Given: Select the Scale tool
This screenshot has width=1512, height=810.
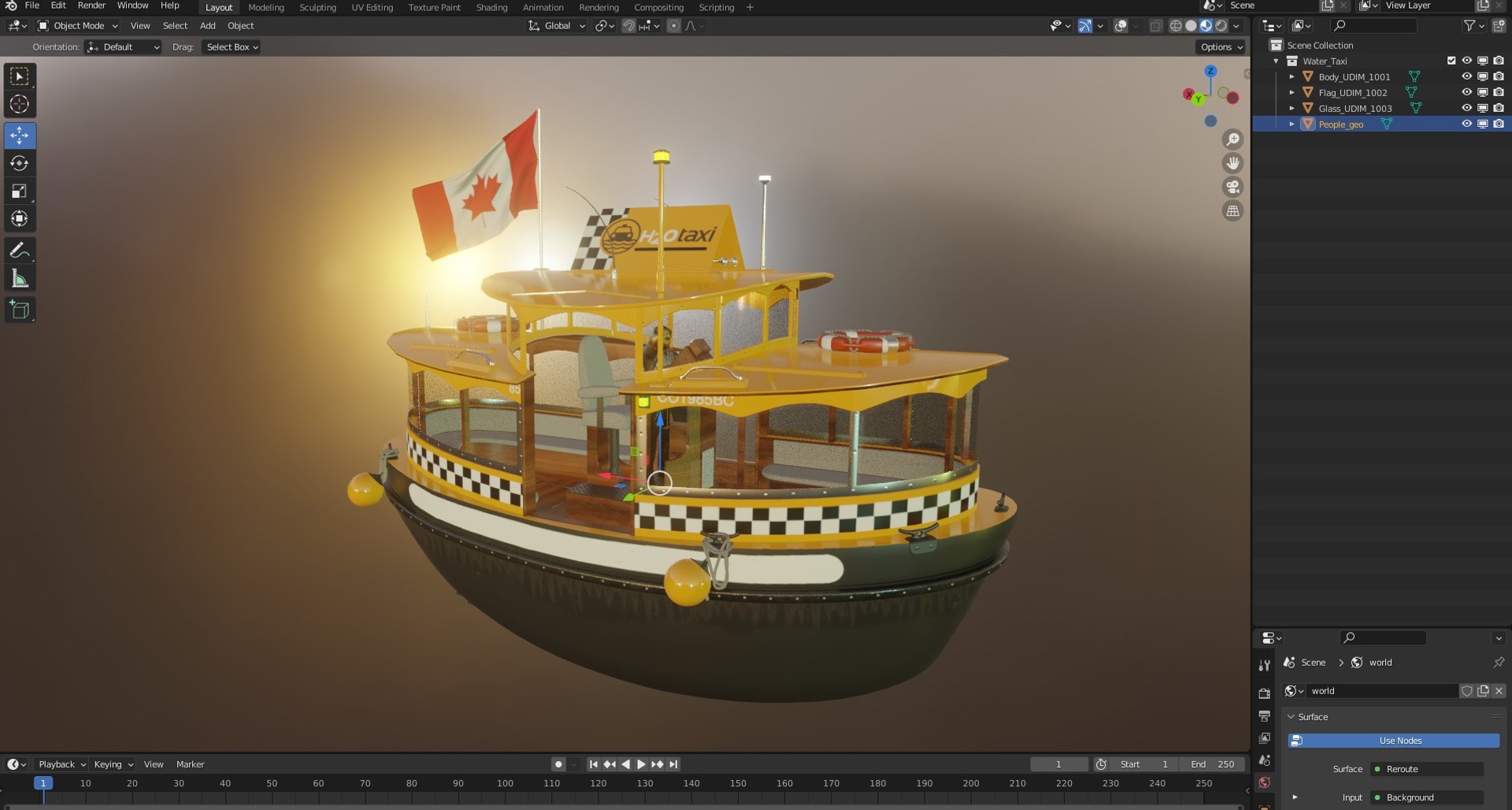Looking at the screenshot, I should (x=20, y=191).
